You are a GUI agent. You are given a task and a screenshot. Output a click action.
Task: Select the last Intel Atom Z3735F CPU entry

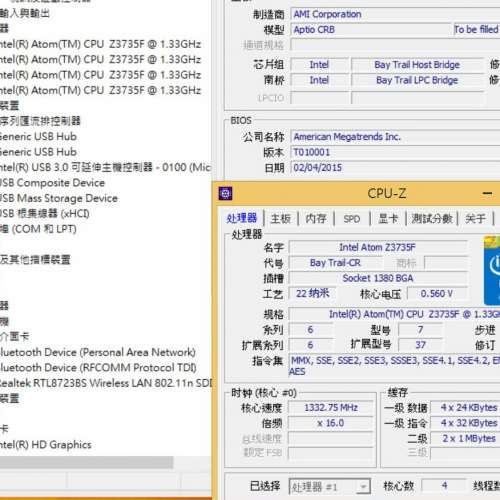coord(100,90)
